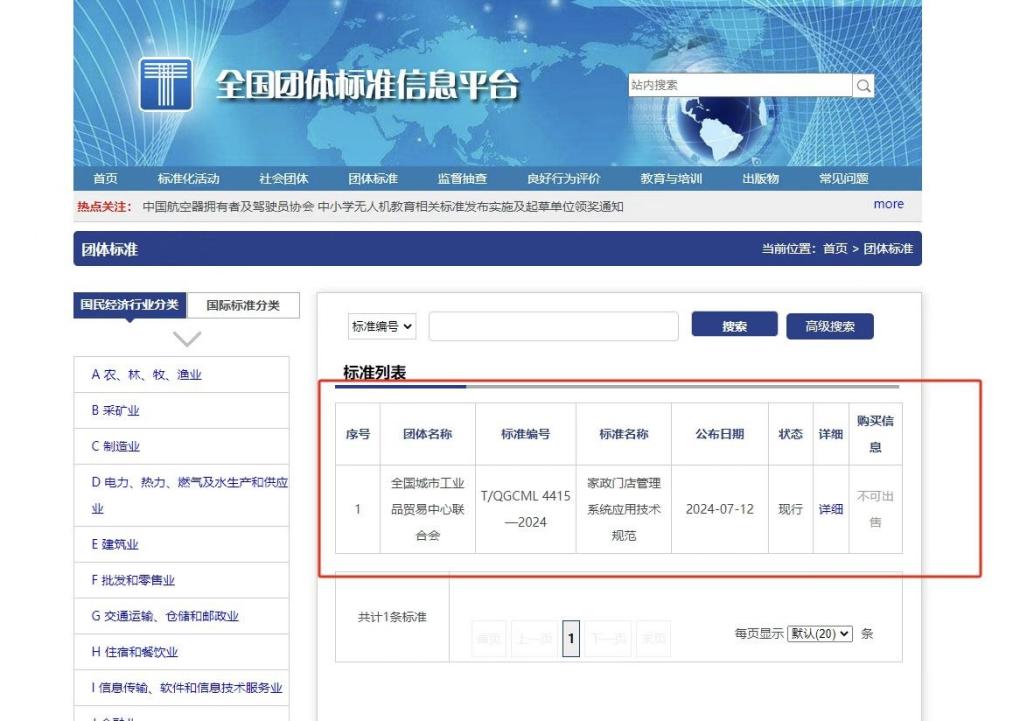Click the platform logo icon
Screen dimensions: 1013x721
(165, 83)
